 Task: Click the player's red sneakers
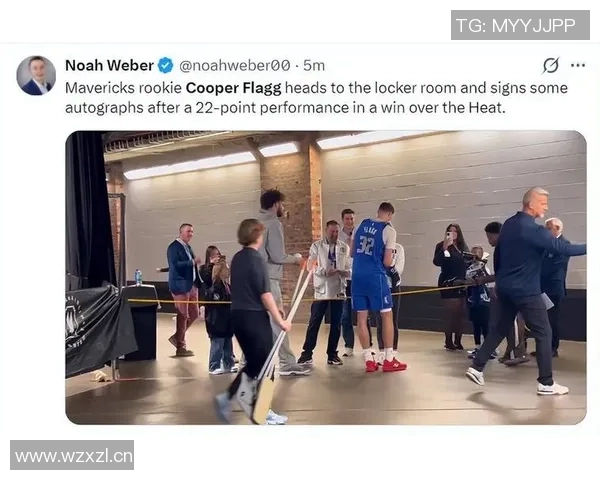[x=386, y=365]
